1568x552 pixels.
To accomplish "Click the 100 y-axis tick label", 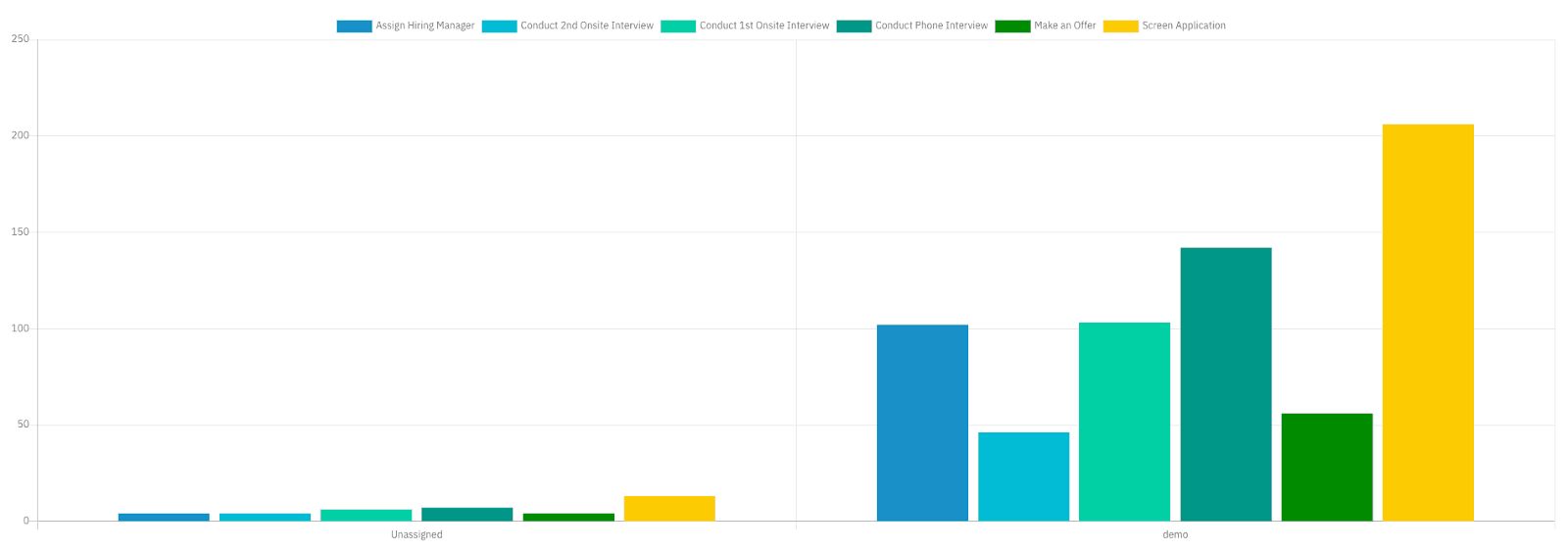I will coord(21,328).
